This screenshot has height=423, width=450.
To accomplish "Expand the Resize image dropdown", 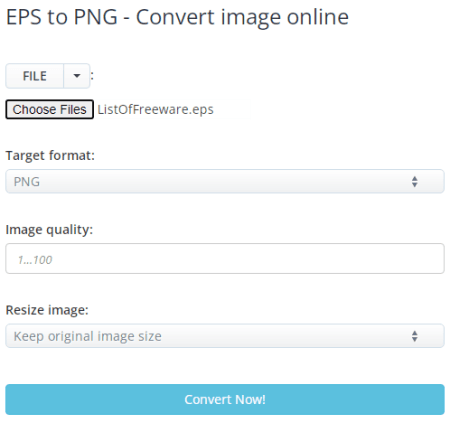I will pyautogui.click(x=225, y=336).
